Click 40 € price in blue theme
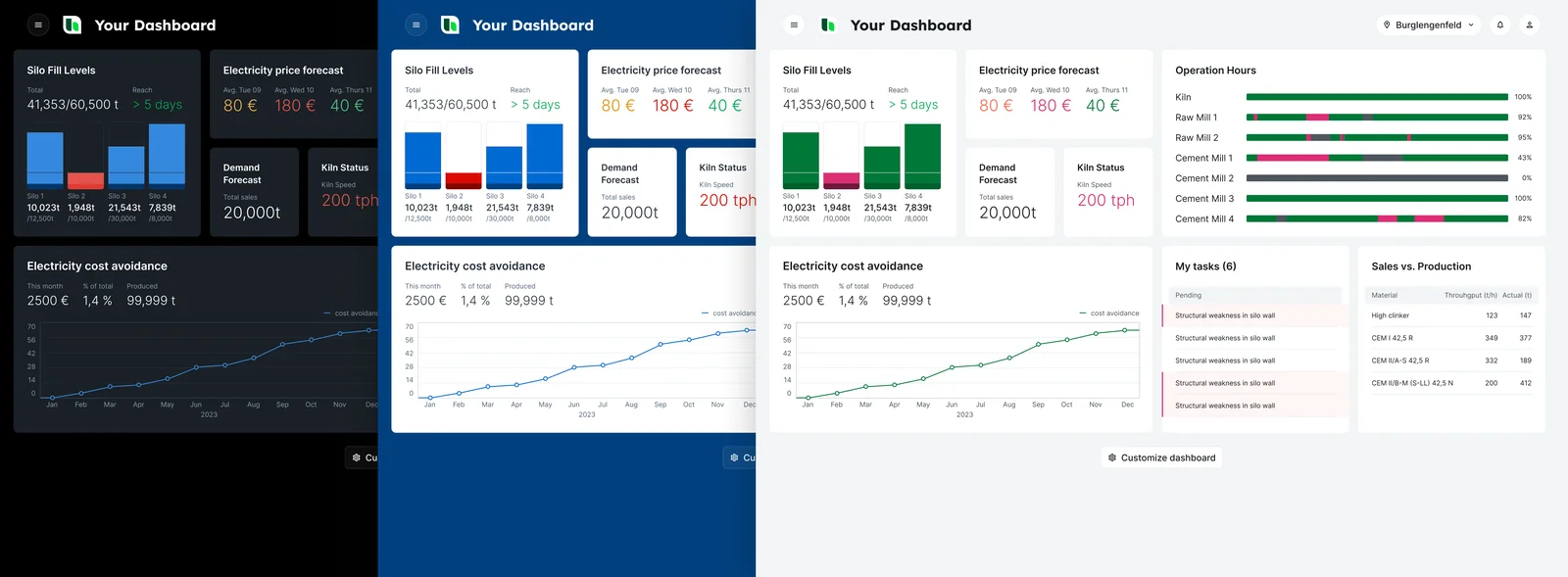Screen dimensions: 1568x577 click(x=724, y=105)
